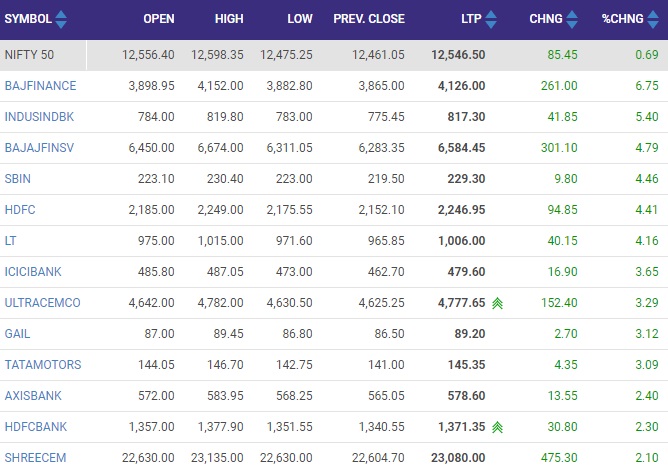
Task: Open the ICICIBANK symbol link
Action: tap(33, 272)
